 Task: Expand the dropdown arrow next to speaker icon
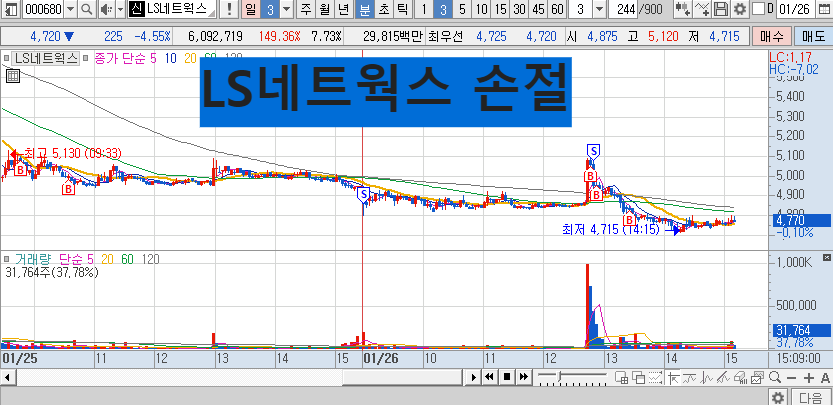coord(120,9)
